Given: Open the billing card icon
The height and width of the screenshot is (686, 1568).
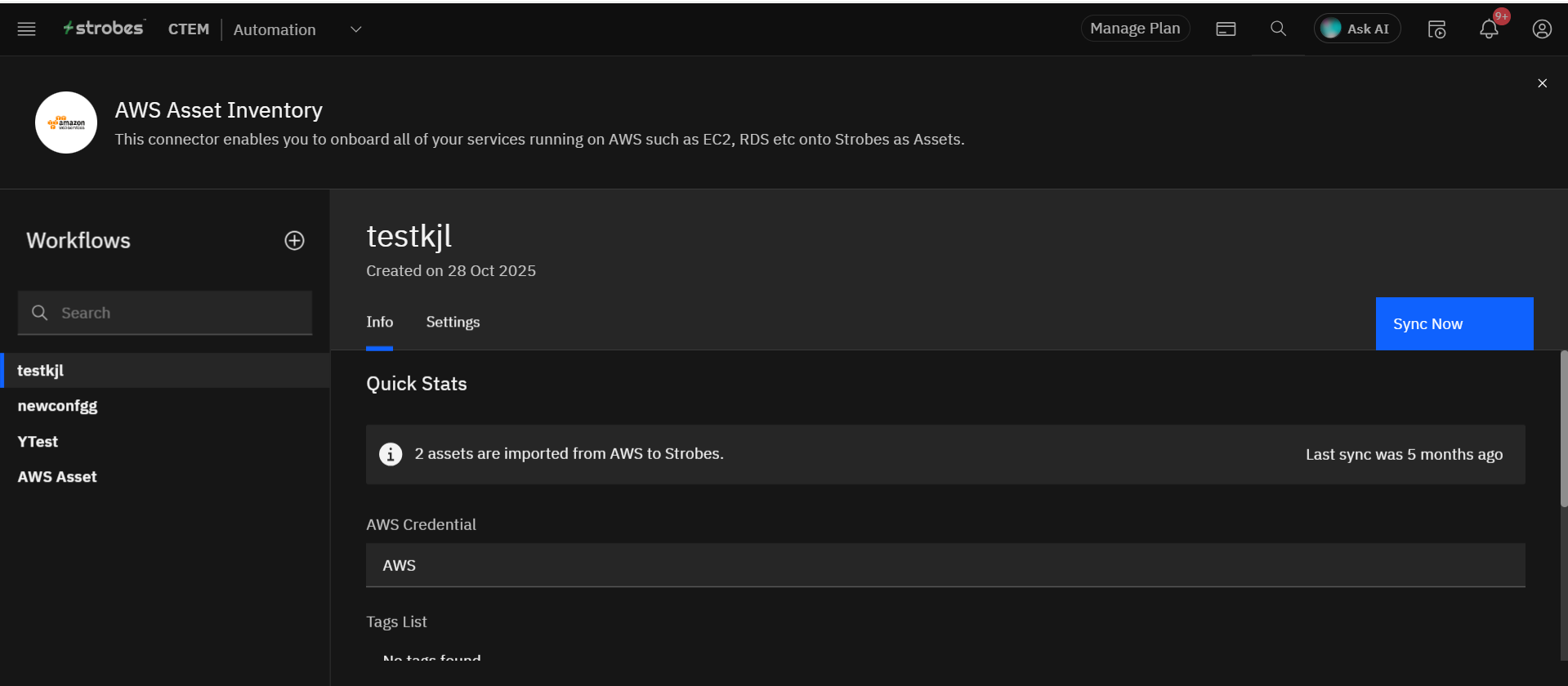Looking at the screenshot, I should click(1226, 29).
